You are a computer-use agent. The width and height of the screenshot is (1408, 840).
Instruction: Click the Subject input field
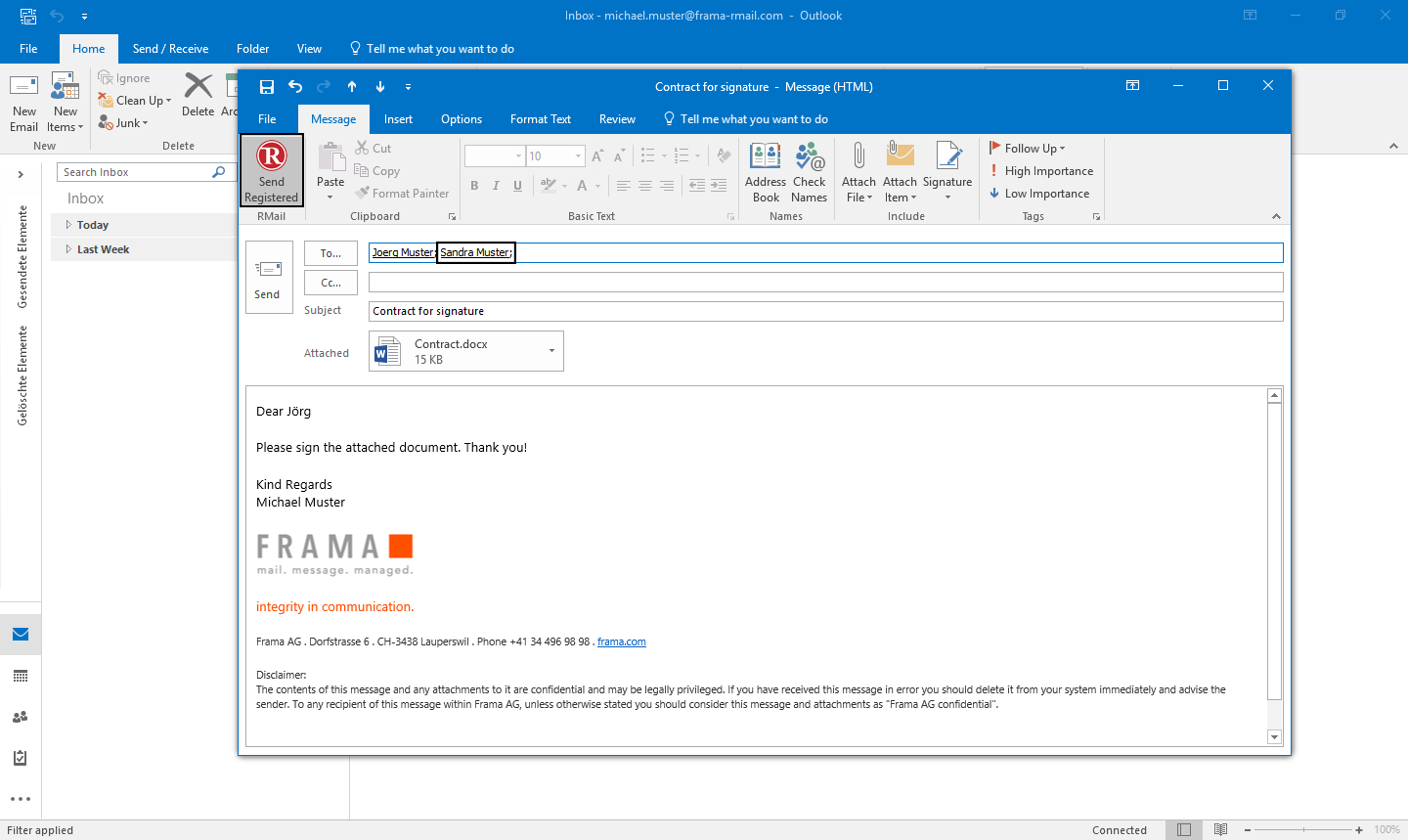coord(826,311)
